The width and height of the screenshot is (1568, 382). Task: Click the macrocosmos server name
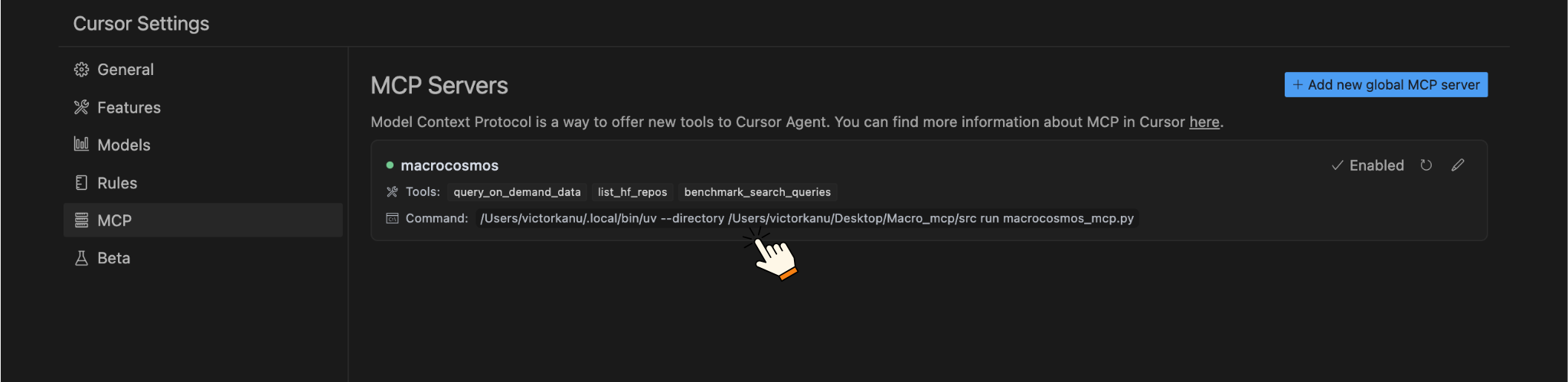[449, 165]
